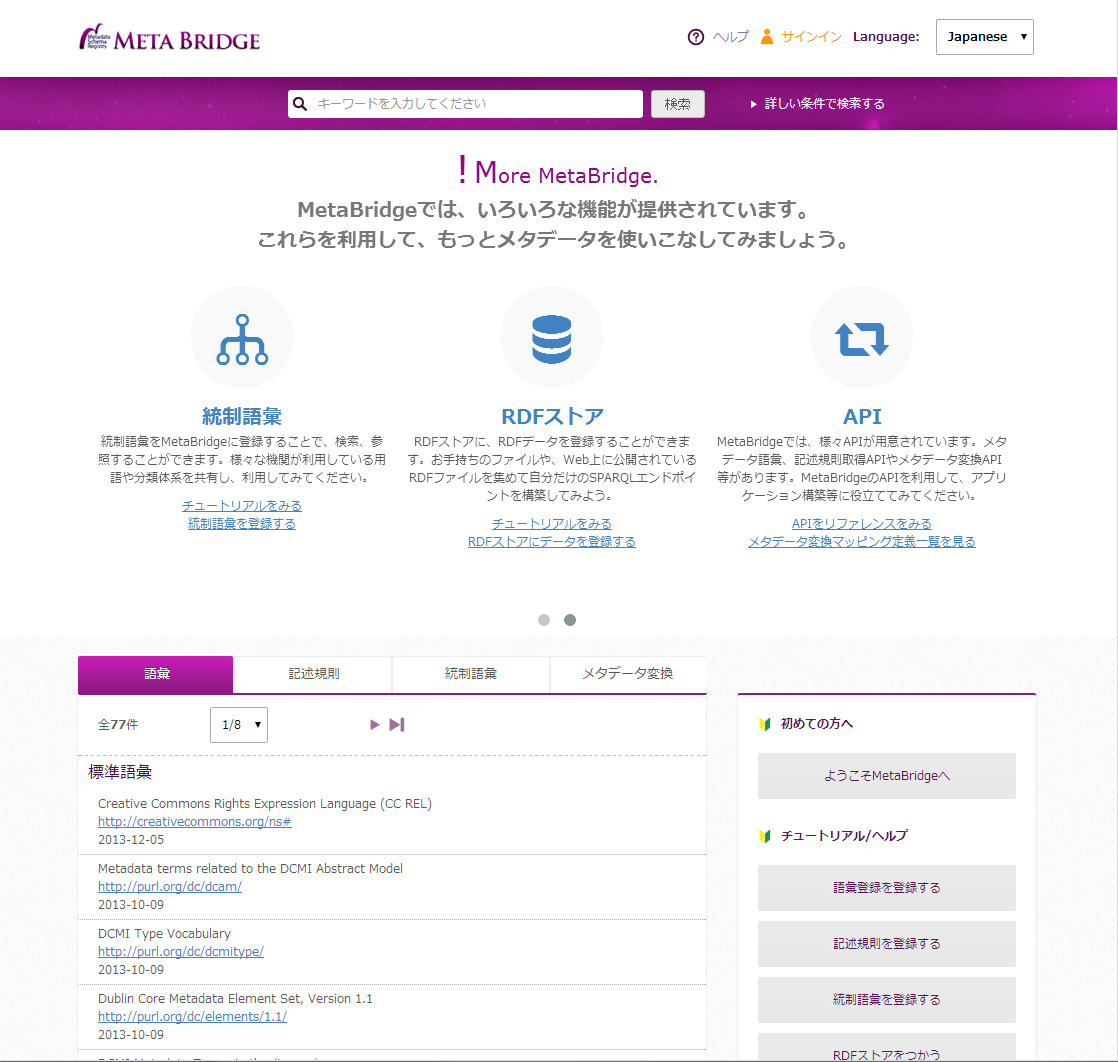This screenshot has width=1118, height=1062.
Task: Click Metadata terms related to DCMI Abstract Model
Action: (x=250, y=869)
